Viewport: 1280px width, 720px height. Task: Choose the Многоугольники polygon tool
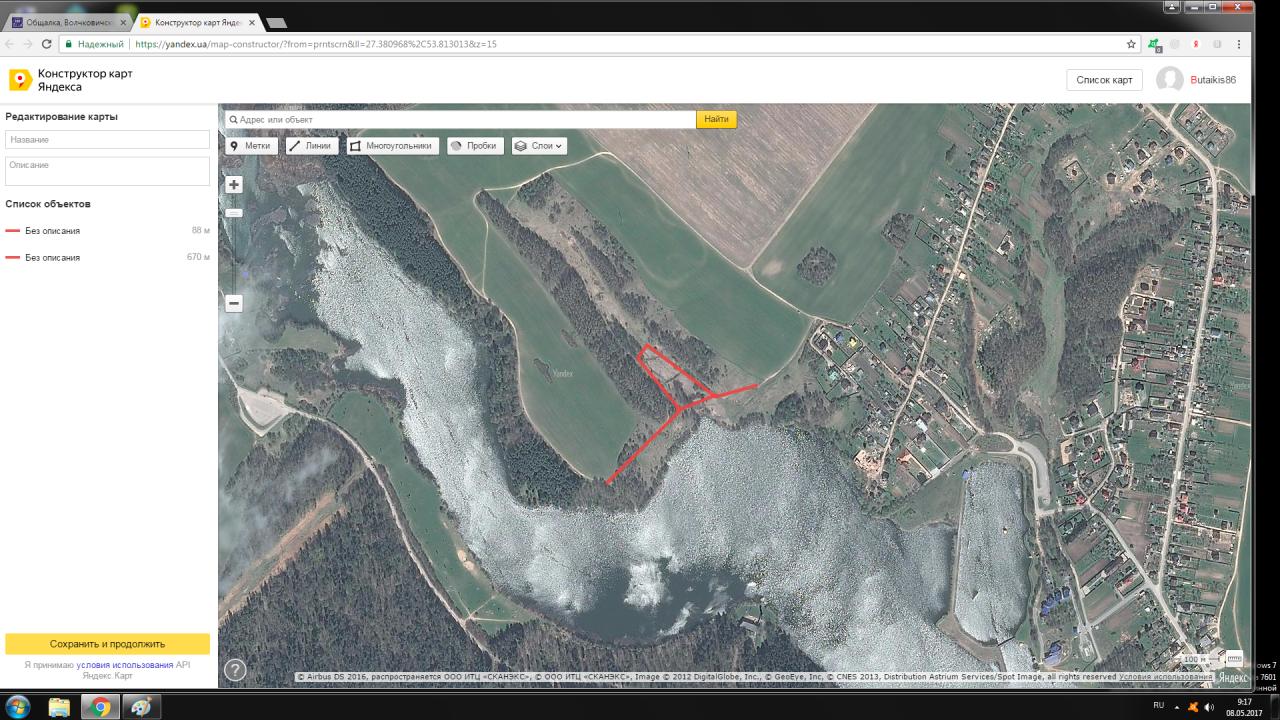click(x=391, y=145)
